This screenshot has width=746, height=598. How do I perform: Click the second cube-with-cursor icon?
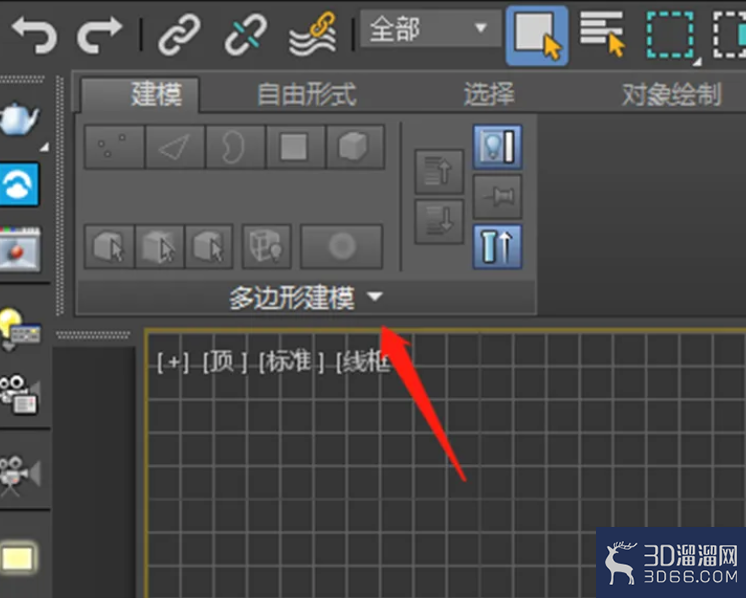159,247
